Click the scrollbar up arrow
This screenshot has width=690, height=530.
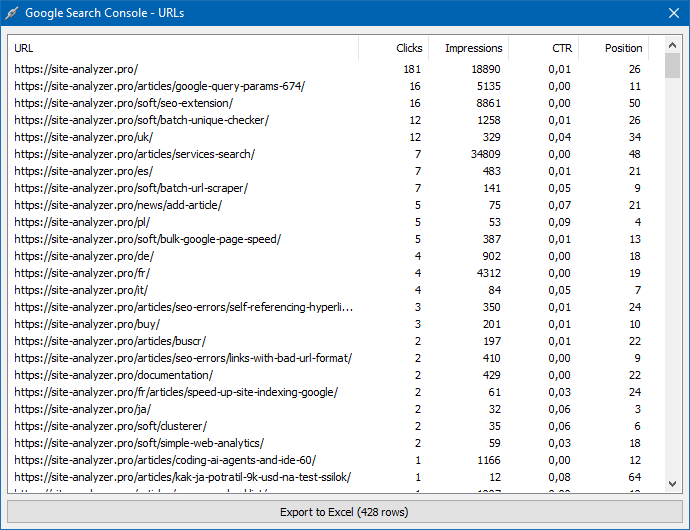[x=672, y=45]
